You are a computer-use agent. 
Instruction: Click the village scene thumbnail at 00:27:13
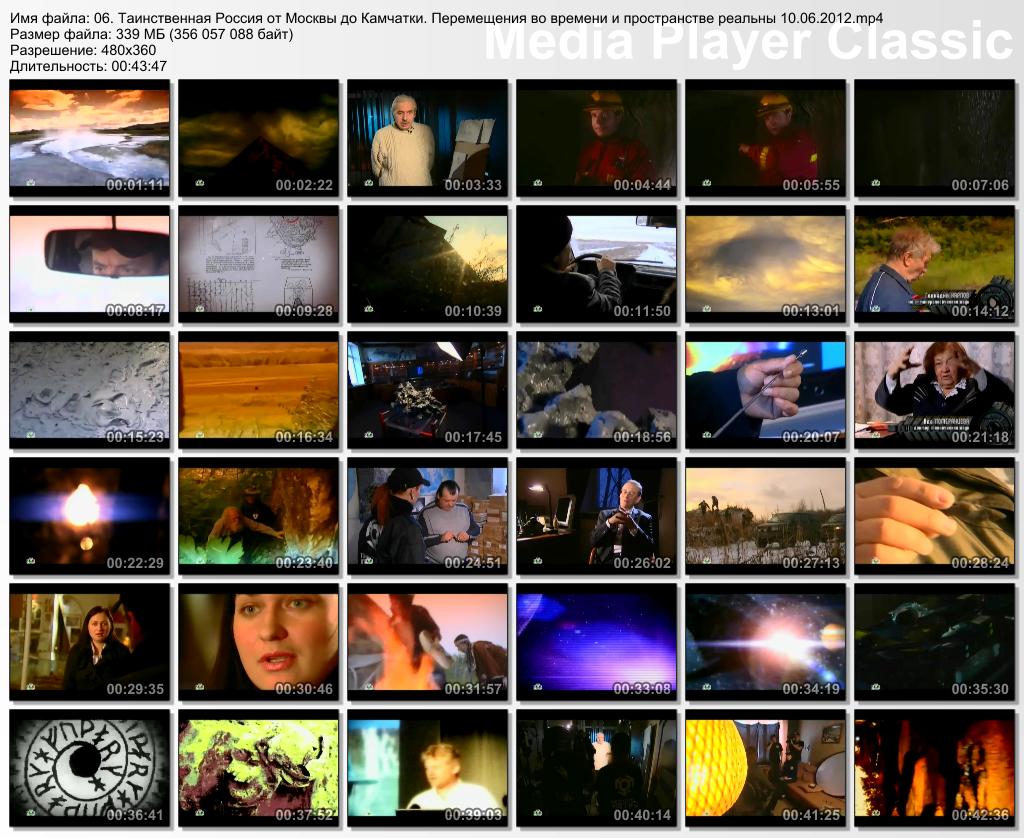pos(765,517)
